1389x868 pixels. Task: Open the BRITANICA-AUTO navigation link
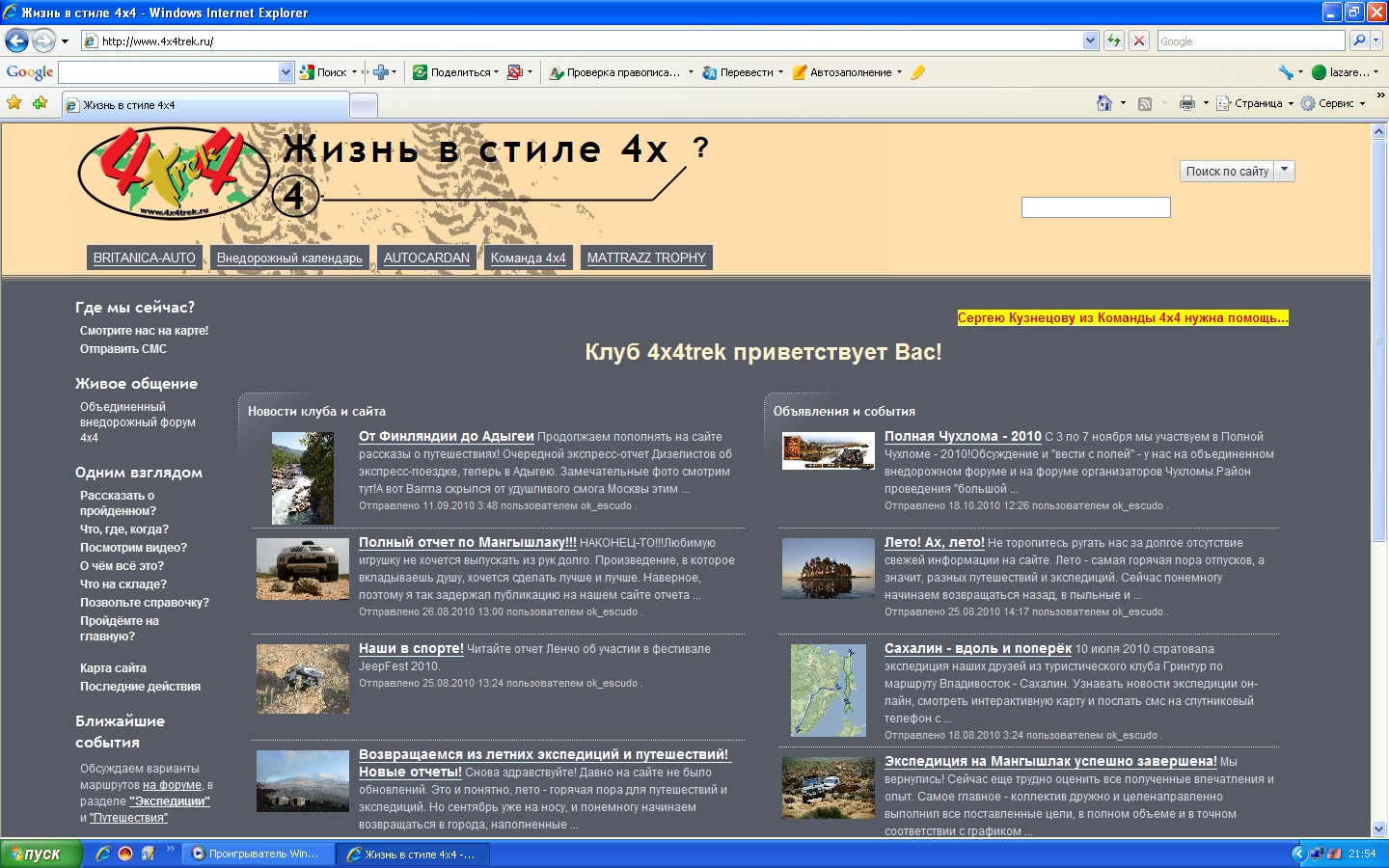(144, 258)
